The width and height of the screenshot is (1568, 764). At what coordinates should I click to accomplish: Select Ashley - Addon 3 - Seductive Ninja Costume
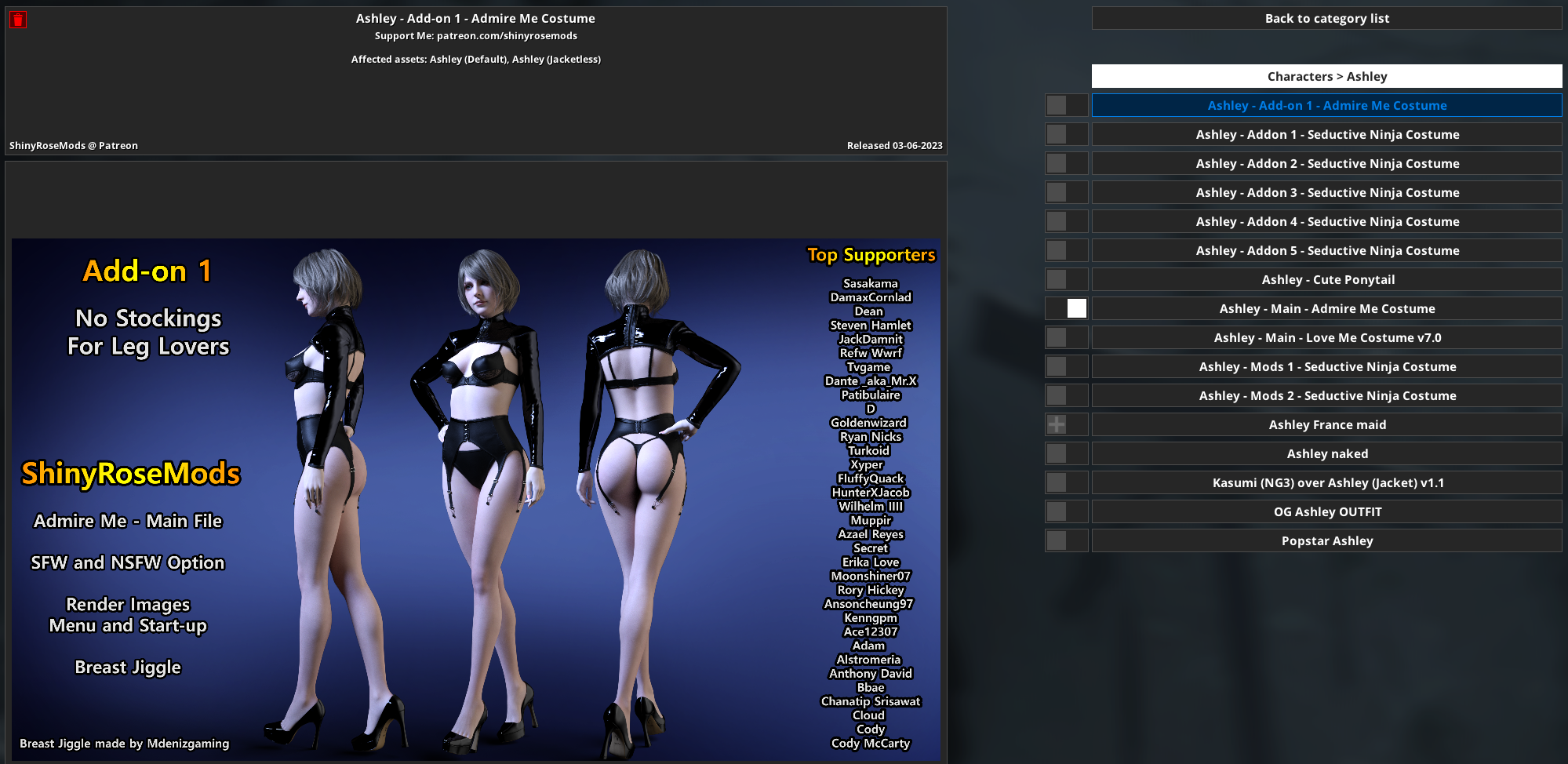[1326, 192]
